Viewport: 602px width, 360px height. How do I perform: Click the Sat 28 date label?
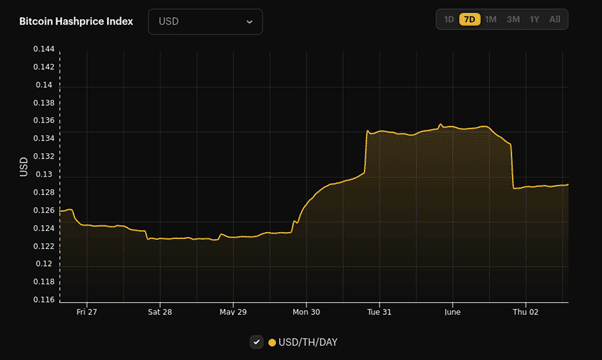(160, 312)
